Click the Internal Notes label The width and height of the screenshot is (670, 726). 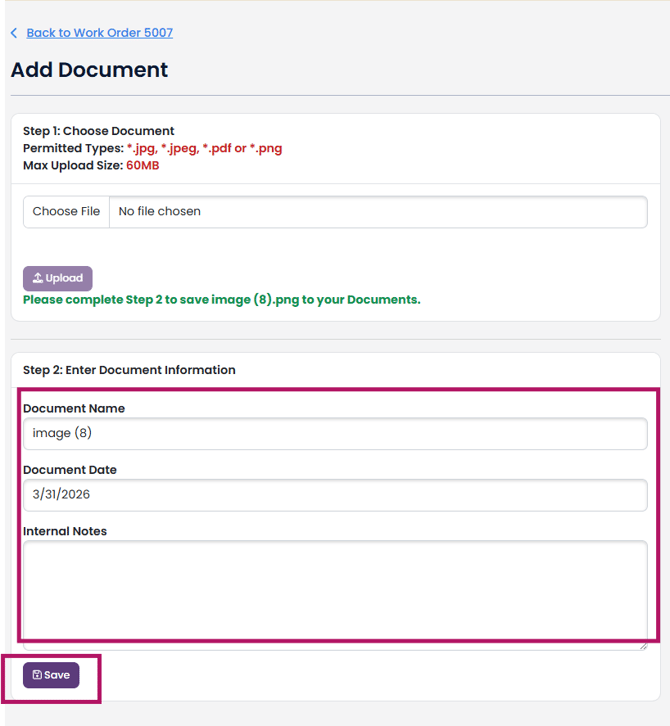click(x=65, y=531)
